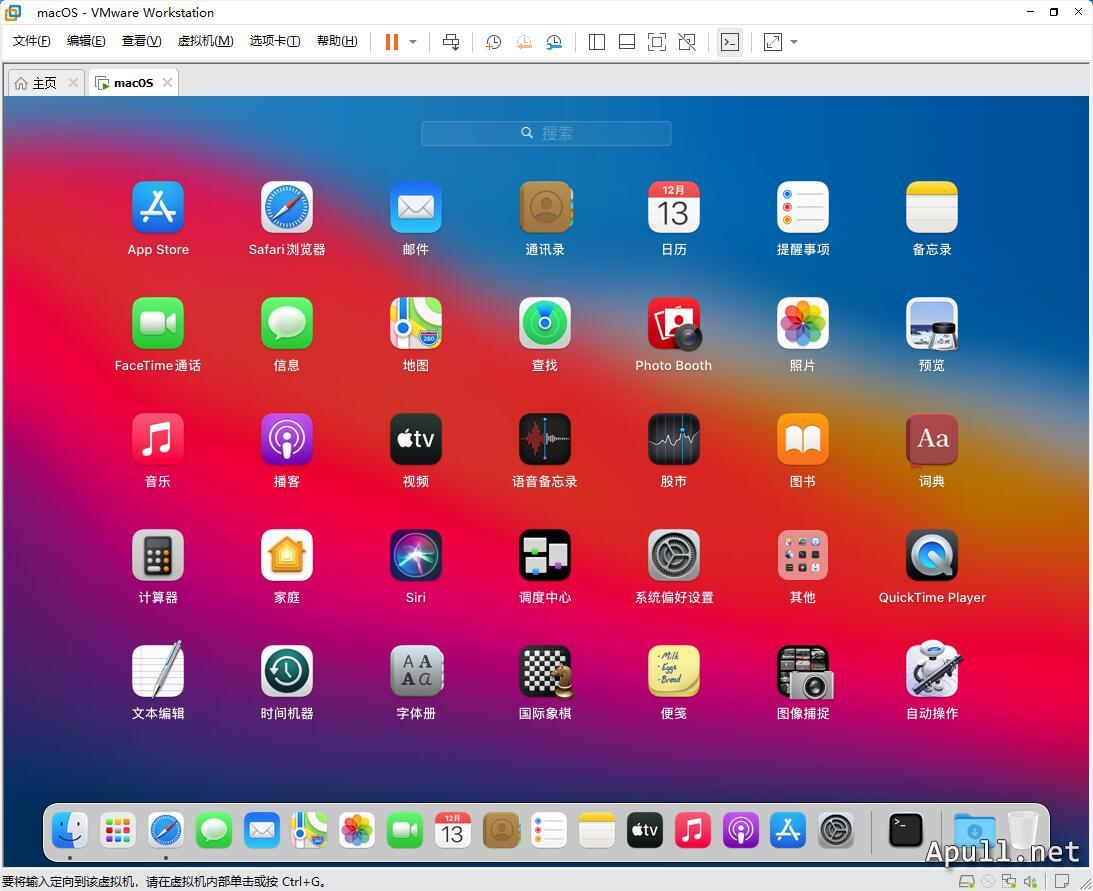Open 播客 podcasts in Launchpad grid

coord(286,439)
